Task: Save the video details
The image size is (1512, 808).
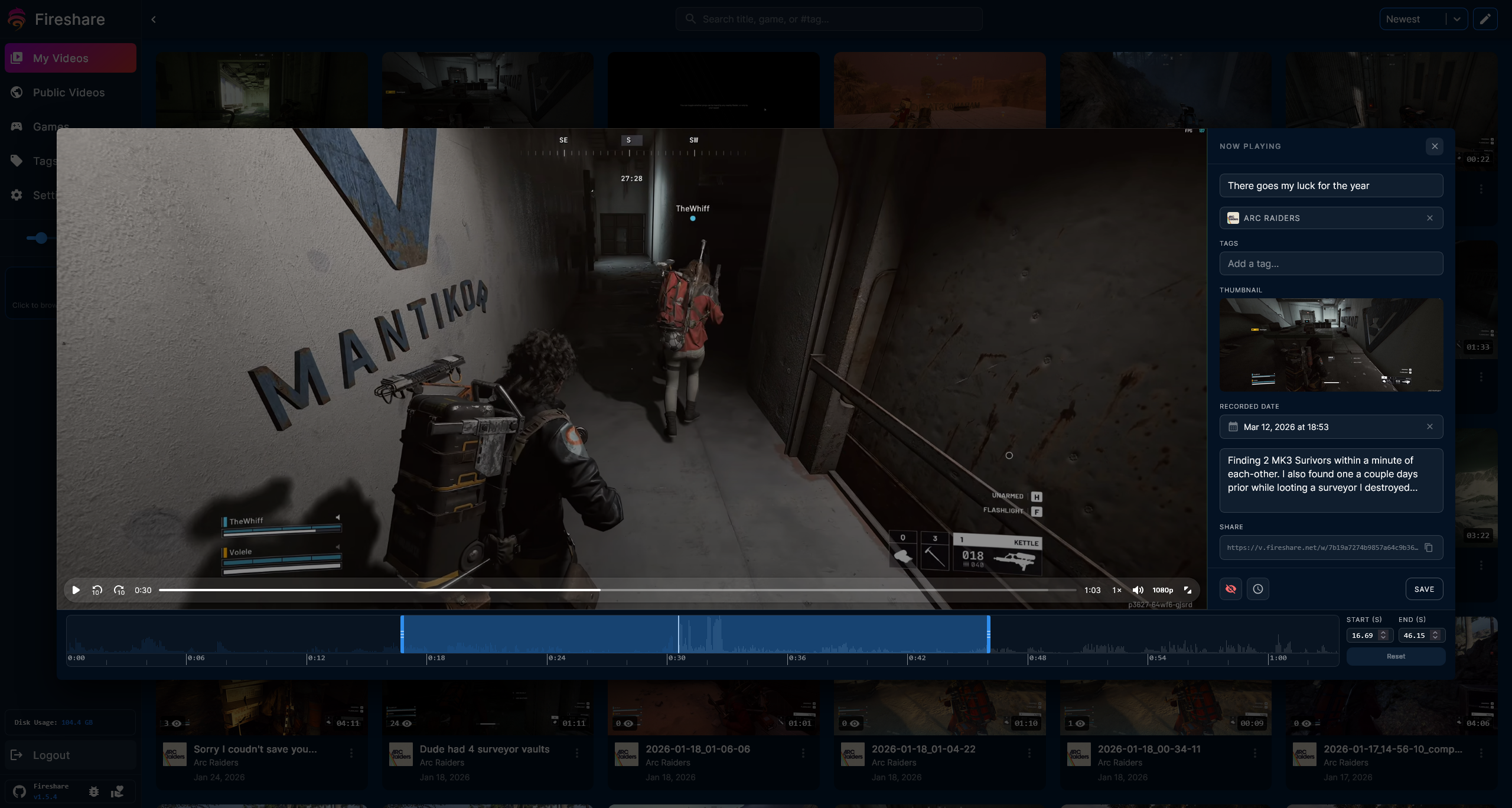Action: point(1424,589)
